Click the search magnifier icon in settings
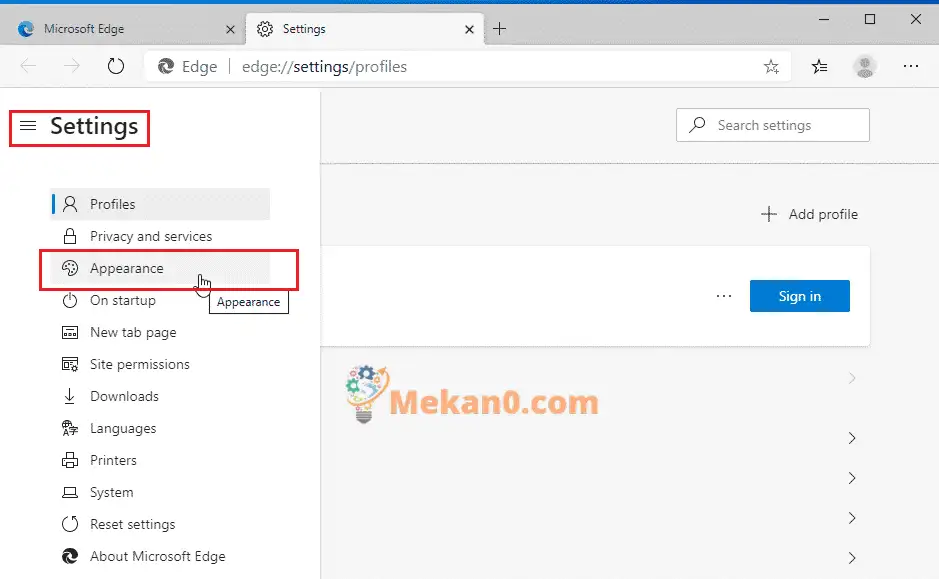The height and width of the screenshot is (579, 939). pos(697,125)
